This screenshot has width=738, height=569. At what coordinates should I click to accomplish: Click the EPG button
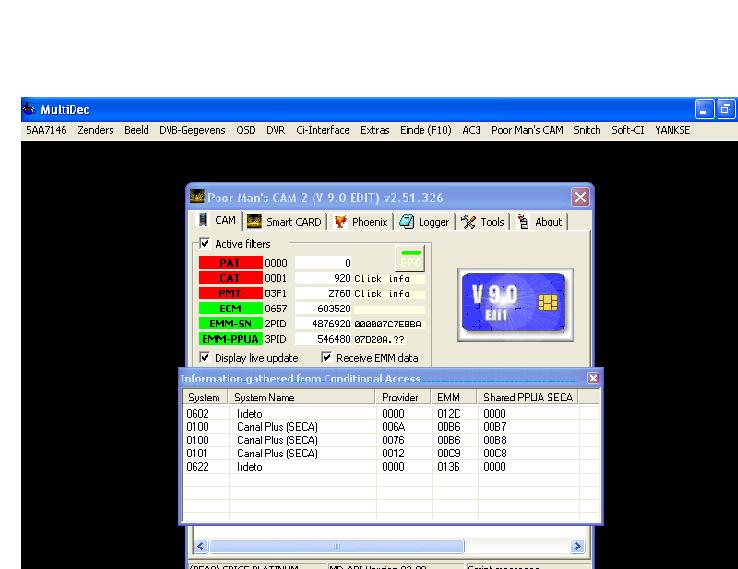[410, 259]
